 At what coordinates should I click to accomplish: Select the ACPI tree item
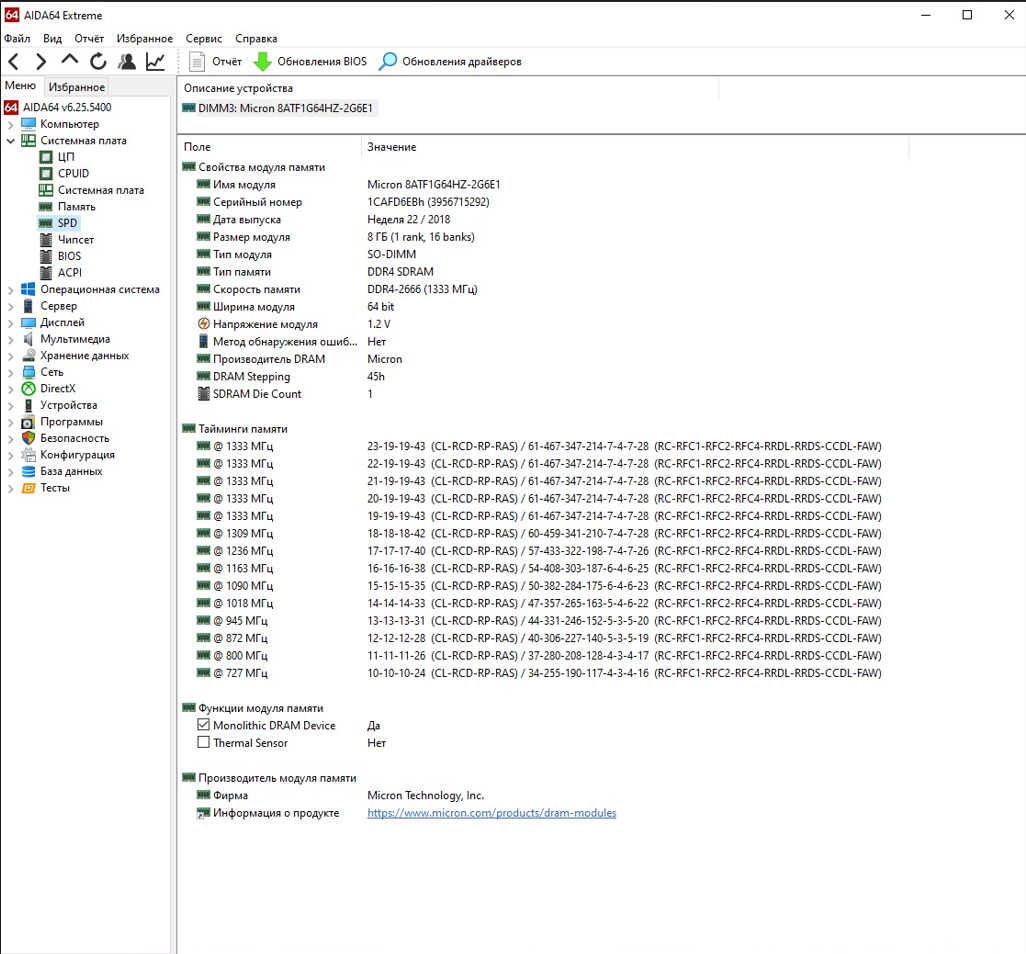[61, 273]
